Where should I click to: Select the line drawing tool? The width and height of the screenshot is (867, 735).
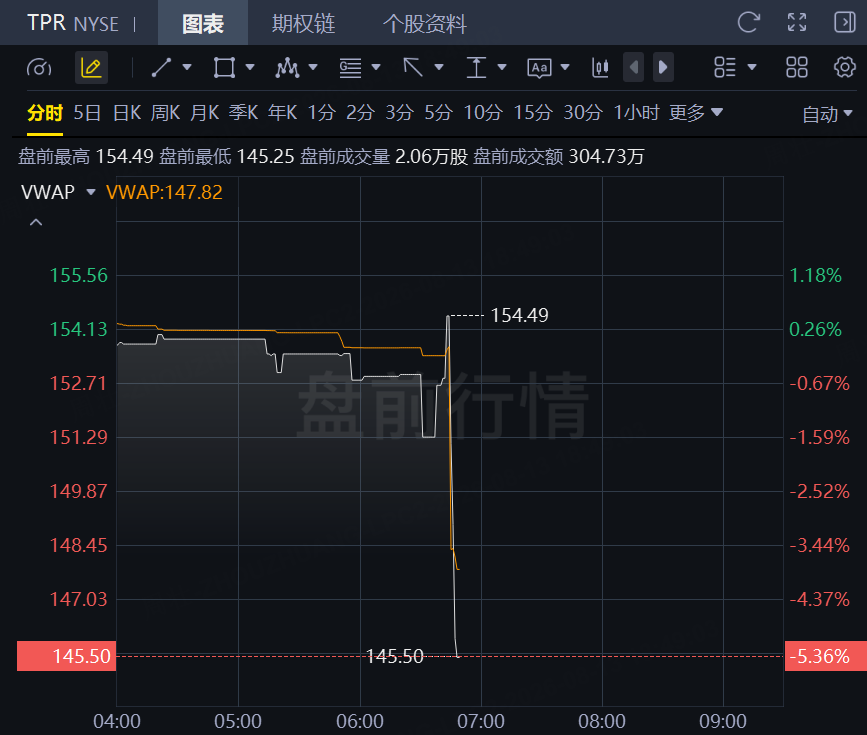(161, 67)
